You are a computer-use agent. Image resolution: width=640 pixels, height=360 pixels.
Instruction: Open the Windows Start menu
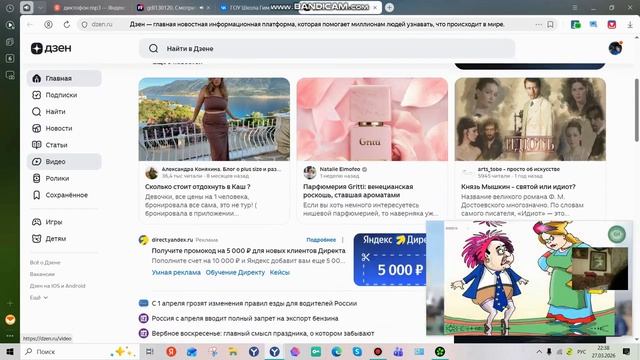(x=10, y=351)
